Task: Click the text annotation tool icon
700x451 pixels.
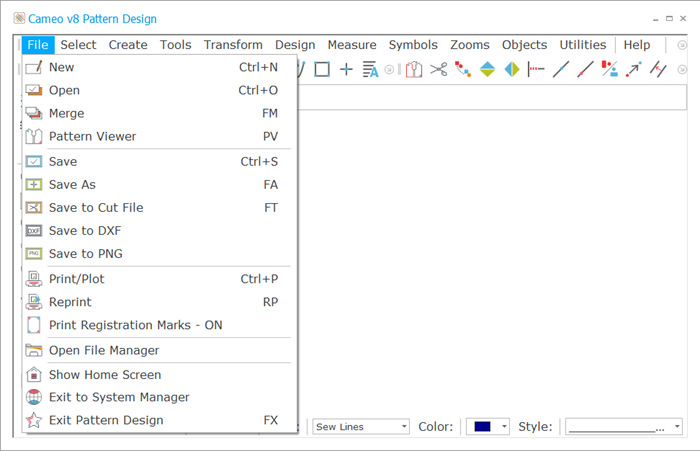Action: click(x=370, y=69)
